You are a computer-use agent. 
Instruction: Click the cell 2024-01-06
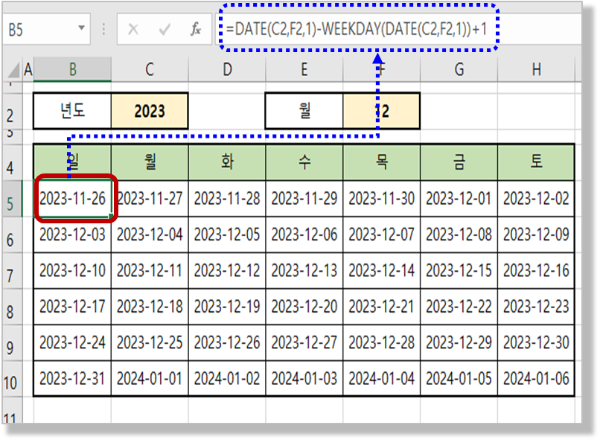point(536,379)
